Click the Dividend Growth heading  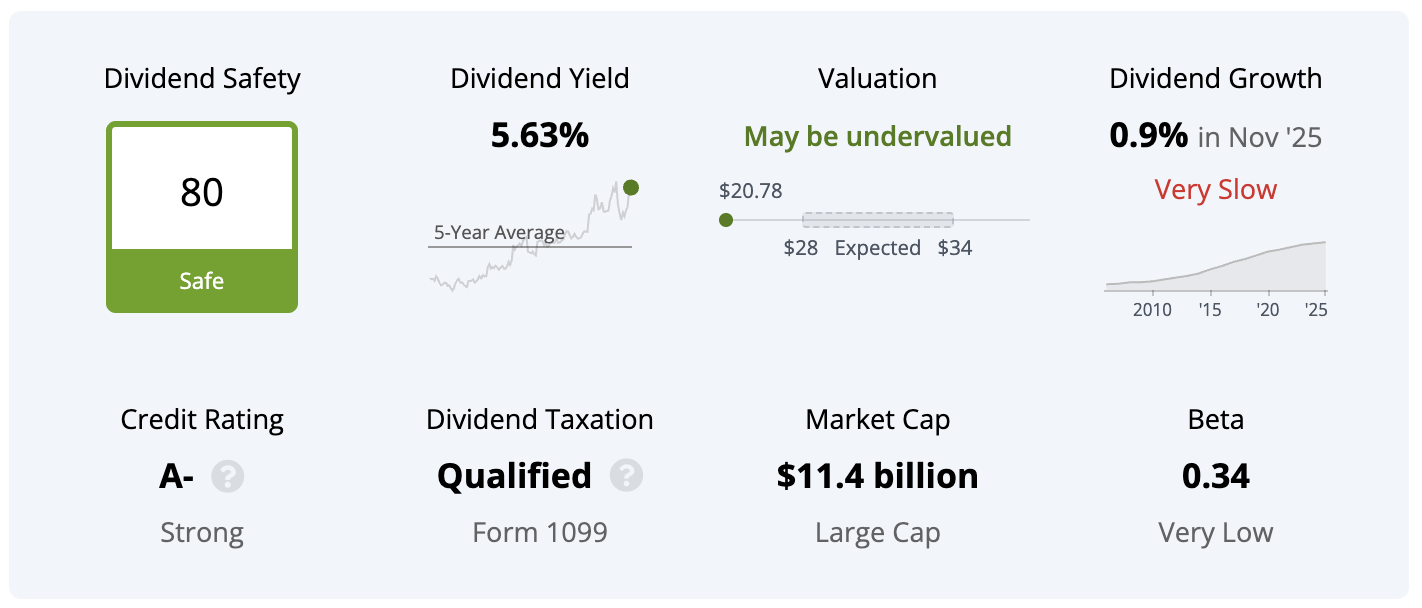1216,79
